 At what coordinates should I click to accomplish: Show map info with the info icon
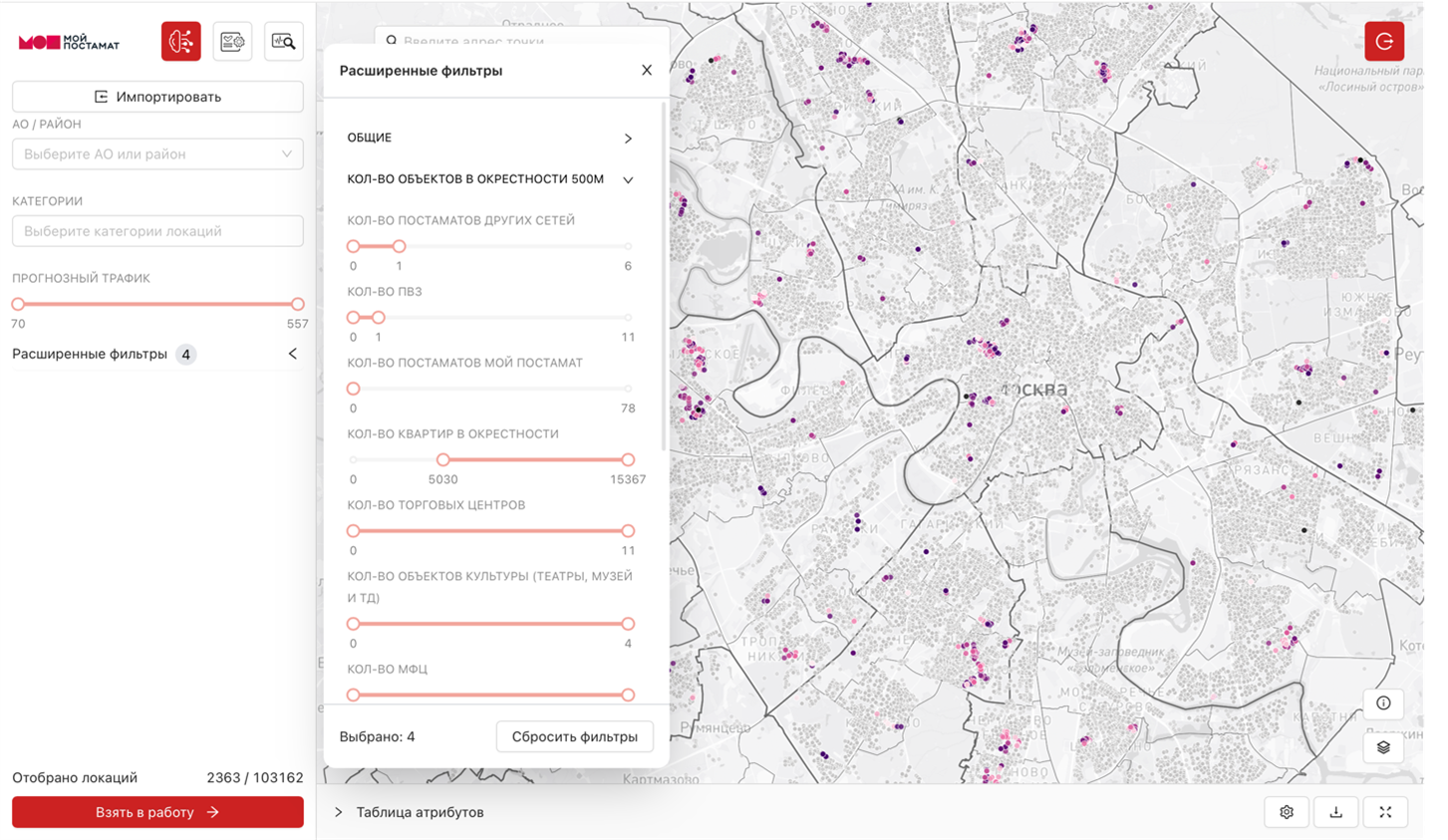pos(1383,703)
